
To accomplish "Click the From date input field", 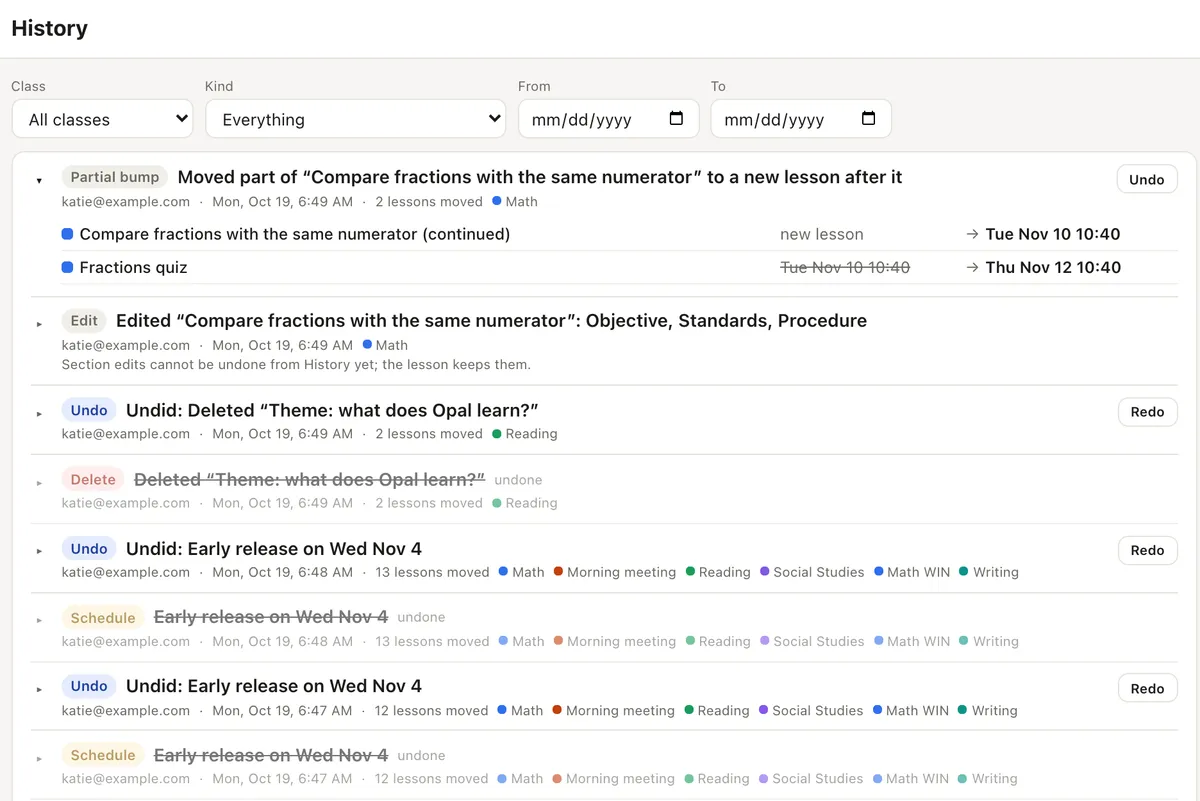I will pyautogui.click(x=608, y=119).
